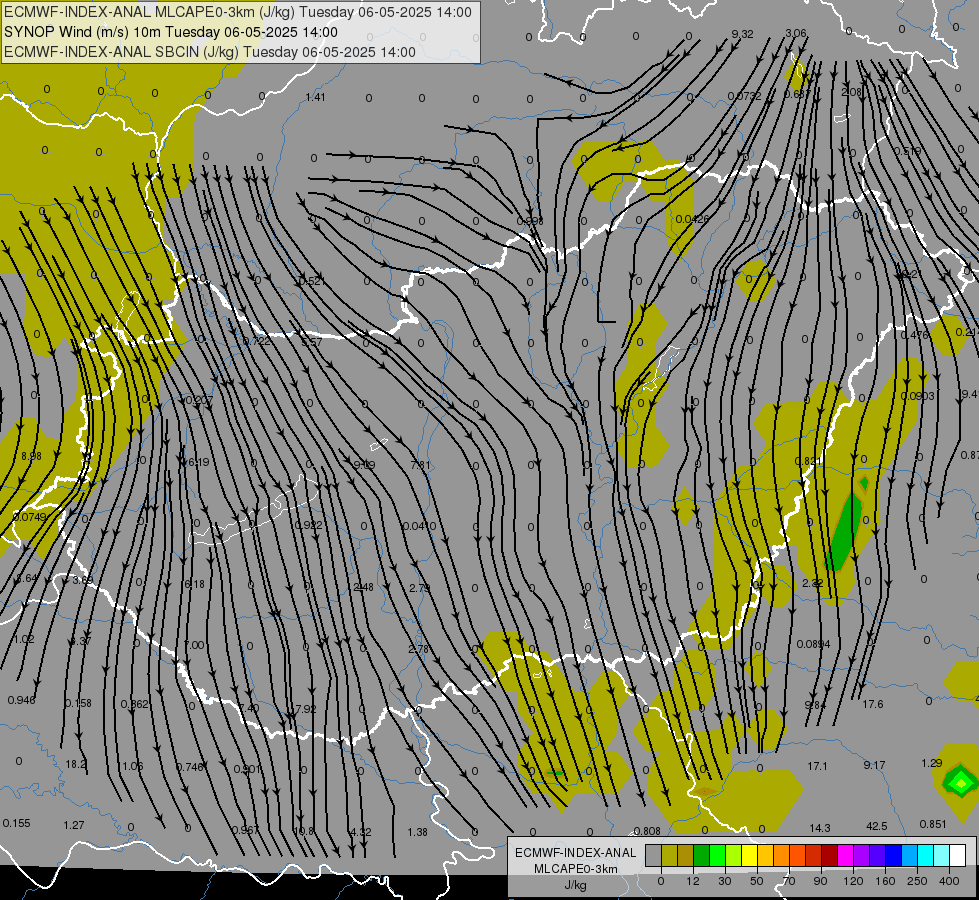Click the map value 17.1
Viewport: 979px width, 900px height.
click(x=817, y=766)
